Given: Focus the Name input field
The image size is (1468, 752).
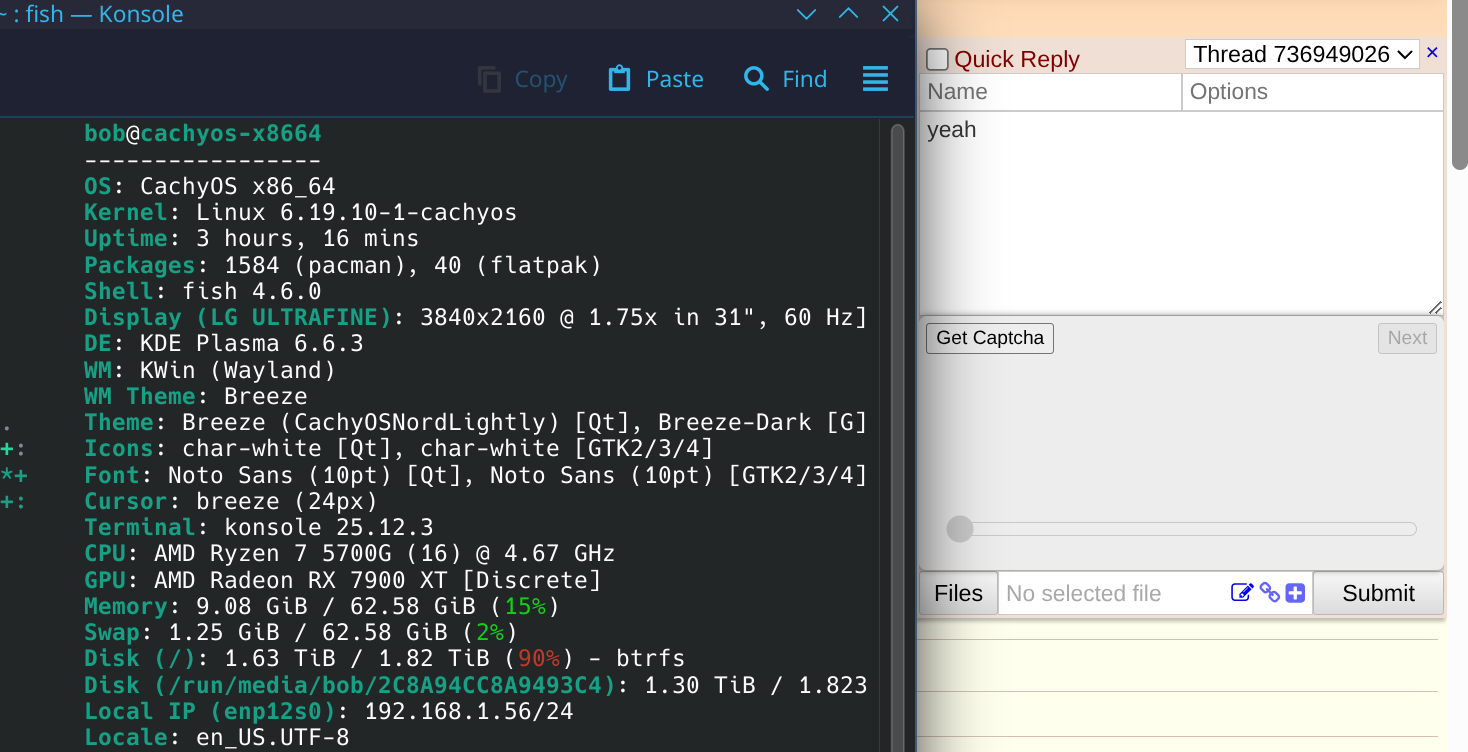Looking at the screenshot, I should pos(1050,92).
